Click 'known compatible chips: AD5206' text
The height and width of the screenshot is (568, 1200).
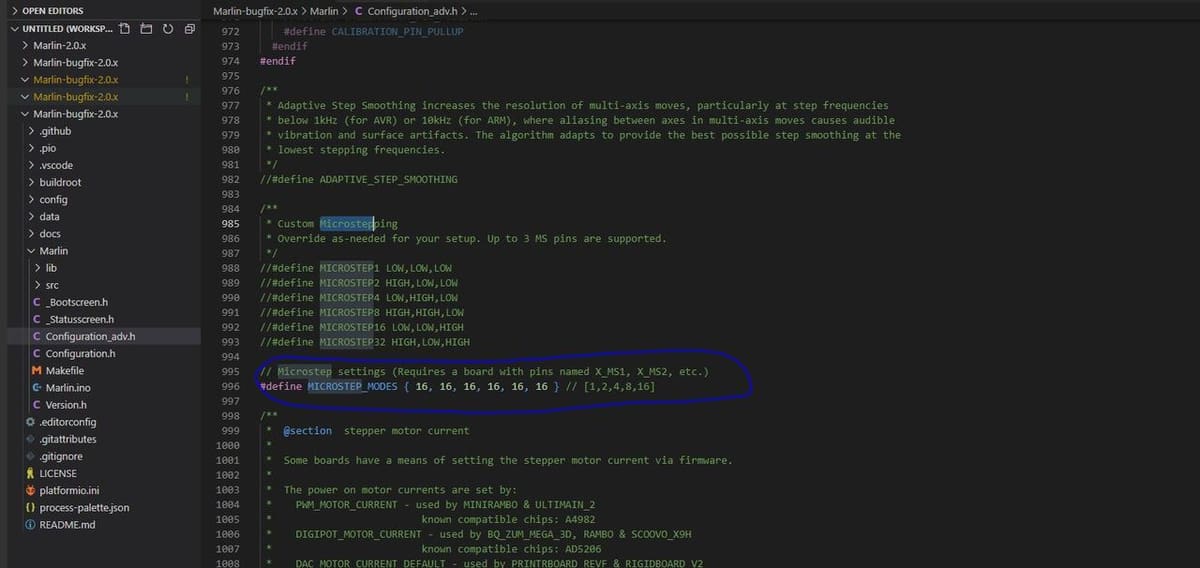pyautogui.click(x=509, y=549)
